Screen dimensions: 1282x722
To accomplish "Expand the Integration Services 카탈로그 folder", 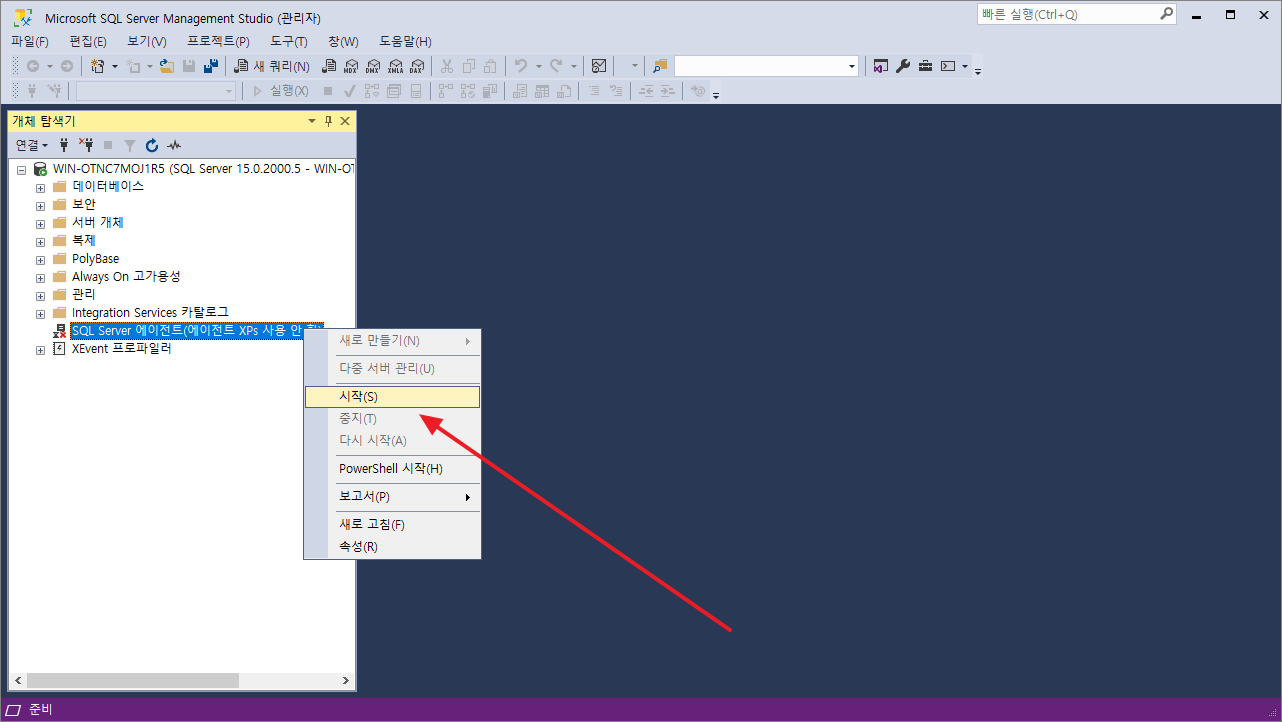I will pos(41,314).
